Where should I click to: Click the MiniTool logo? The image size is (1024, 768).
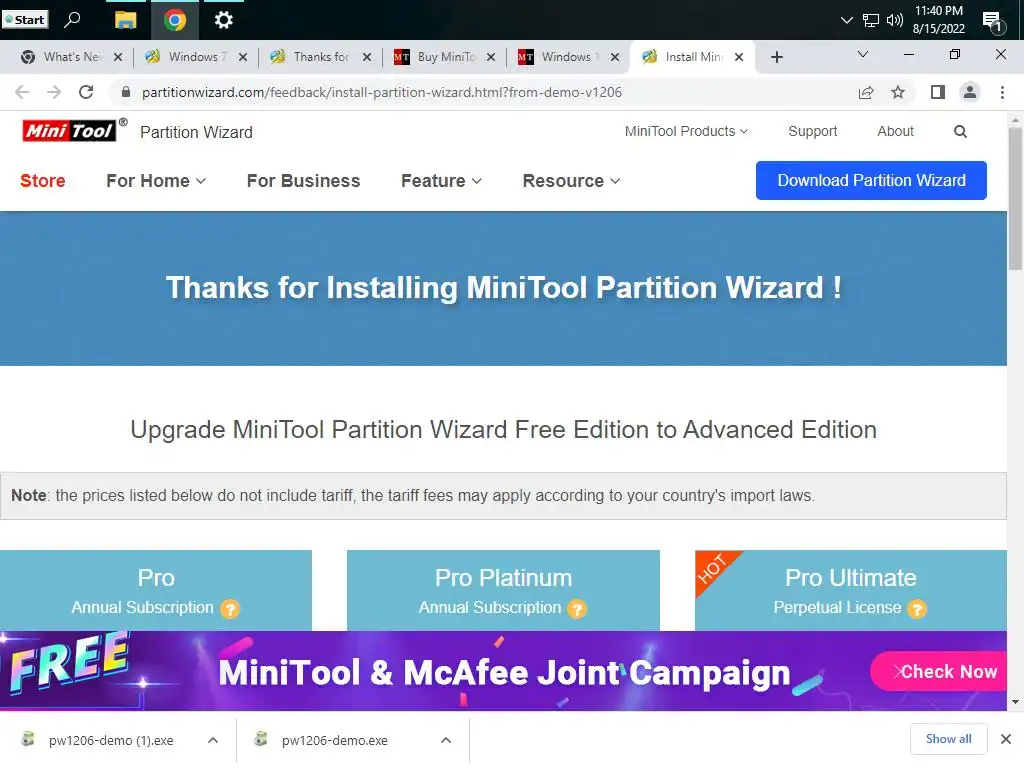click(x=70, y=131)
